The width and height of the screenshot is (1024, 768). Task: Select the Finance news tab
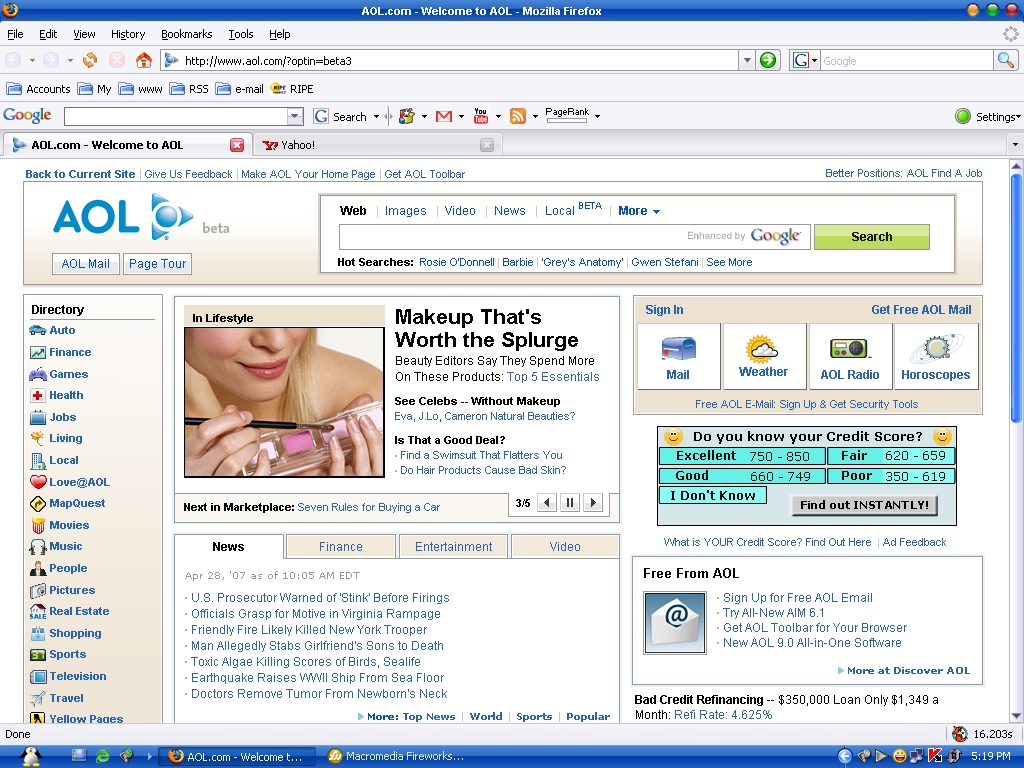pos(340,547)
